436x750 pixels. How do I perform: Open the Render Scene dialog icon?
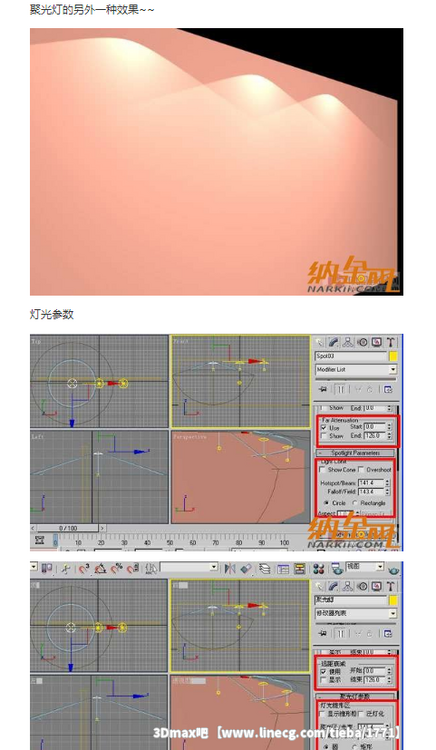(337, 568)
